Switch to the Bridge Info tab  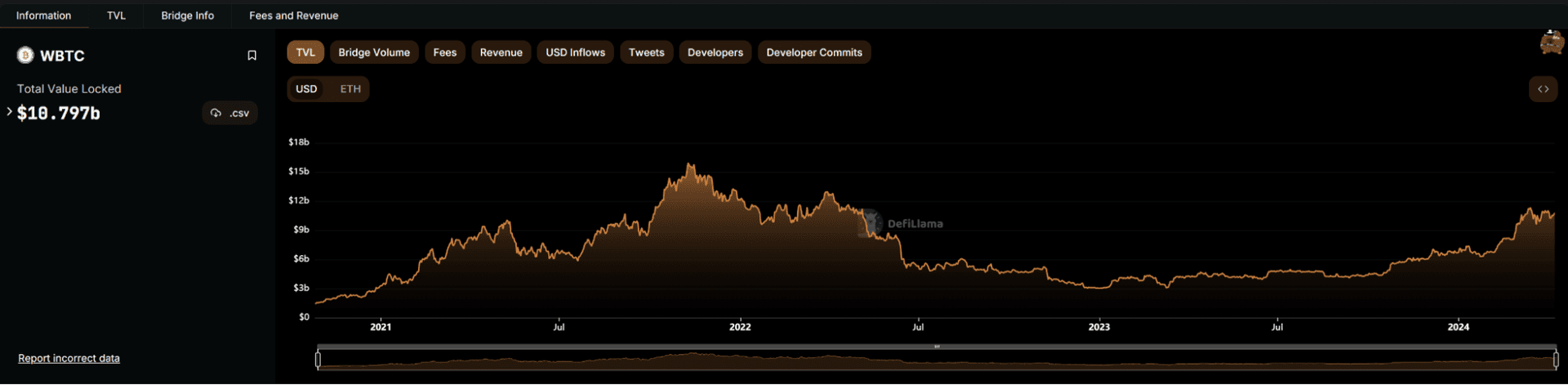tap(187, 16)
